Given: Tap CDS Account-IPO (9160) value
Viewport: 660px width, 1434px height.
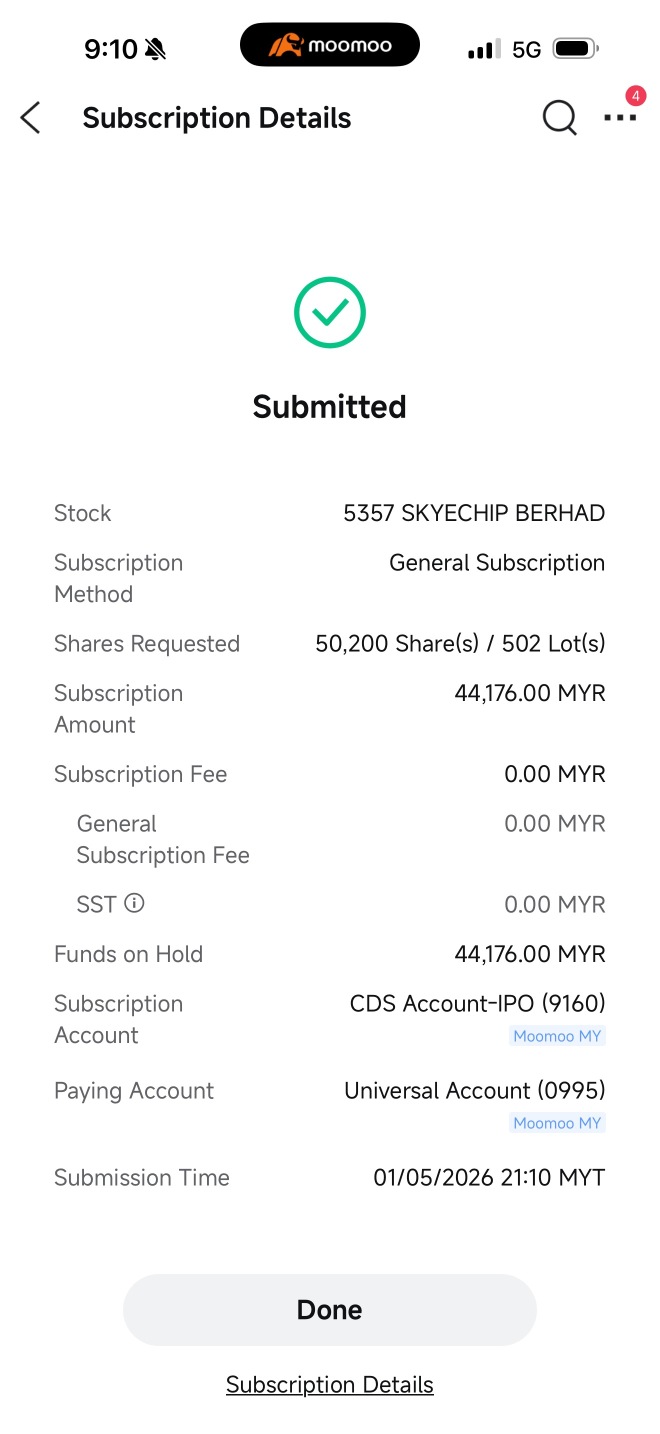Looking at the screenshot, I should 478,1003.
